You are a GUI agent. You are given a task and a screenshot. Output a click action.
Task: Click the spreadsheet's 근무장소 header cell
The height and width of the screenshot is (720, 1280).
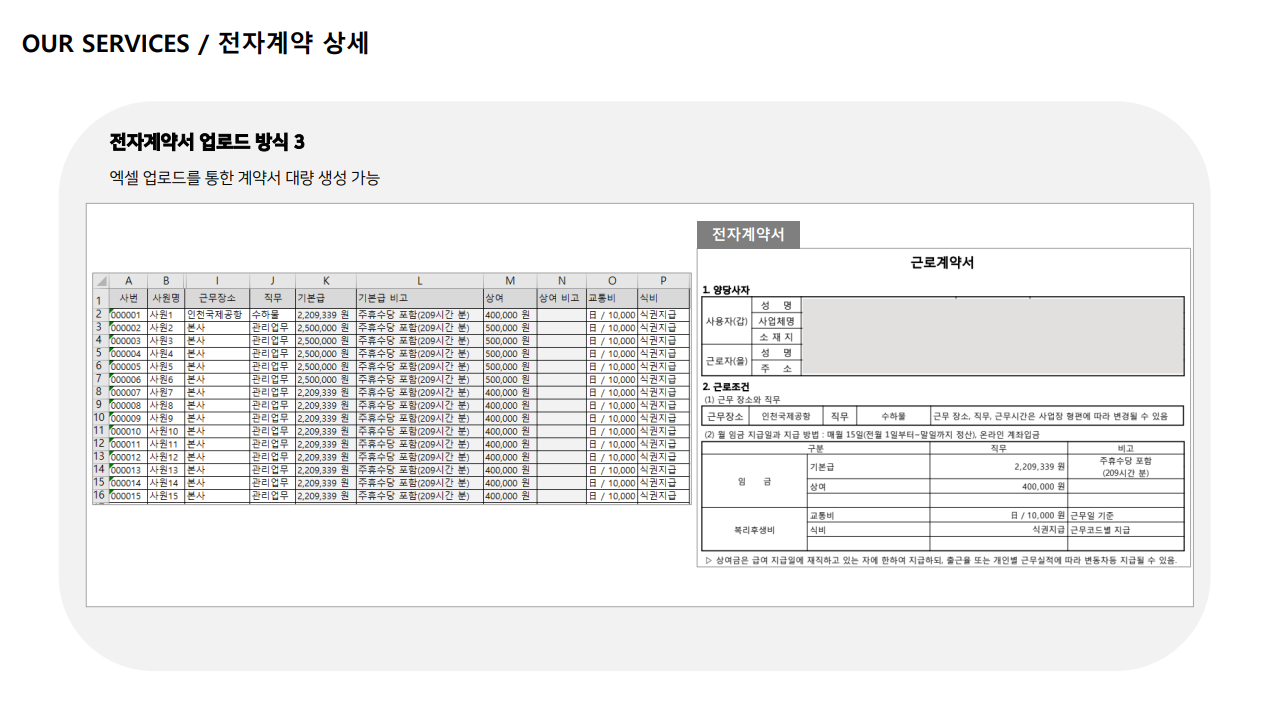(217, 298)
